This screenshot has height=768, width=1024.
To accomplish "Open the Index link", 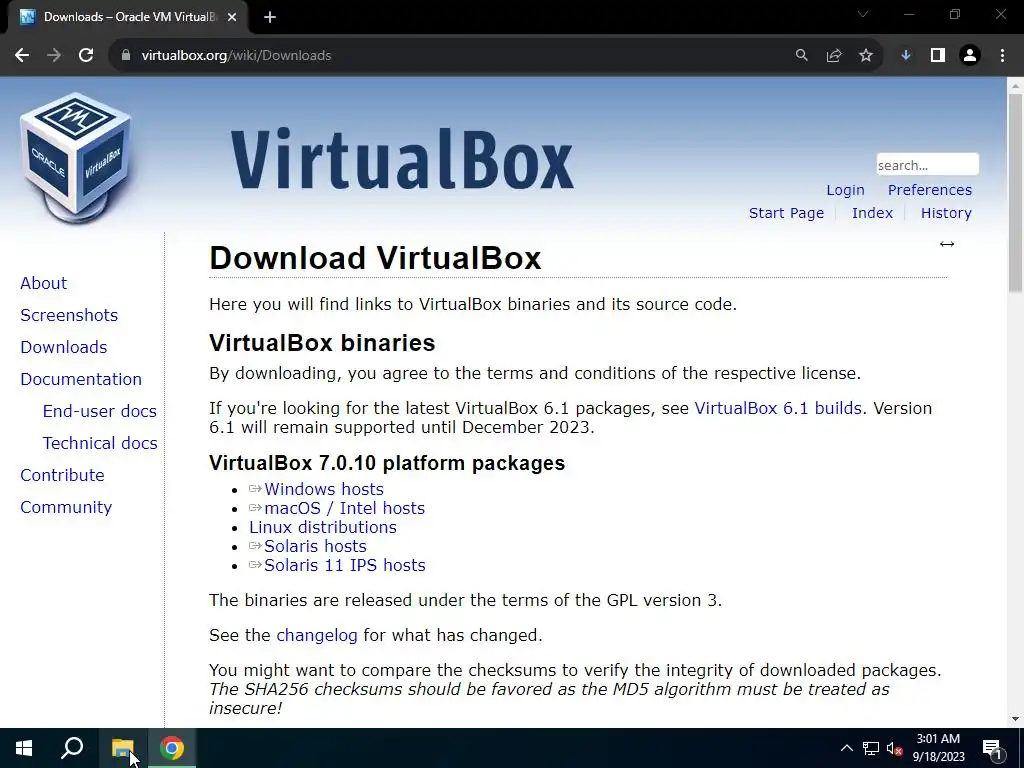I will pos(872,213).
